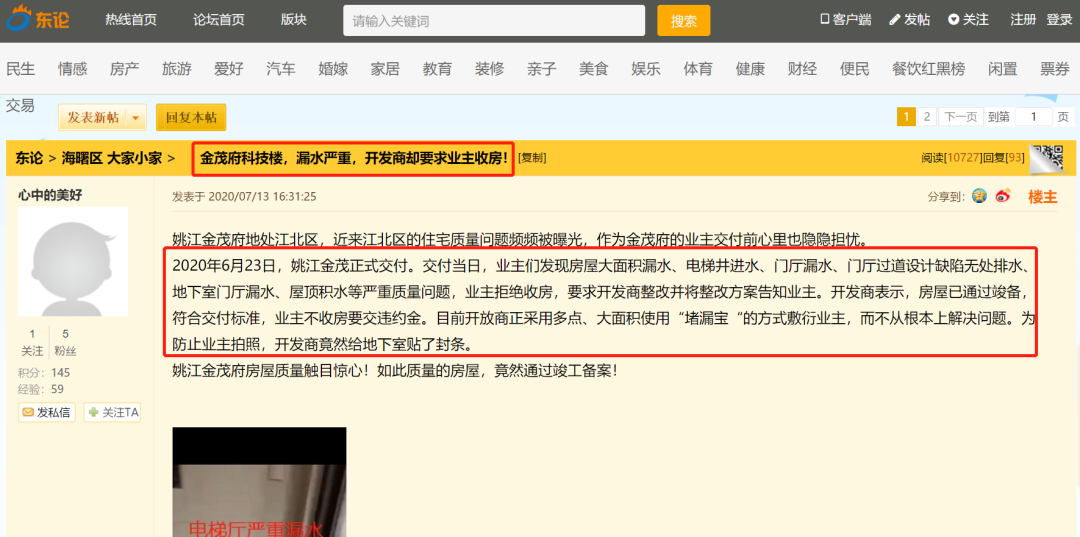Click the 发帖 pencil icon
Screen dimensions: 1080x537
point(895,19)
